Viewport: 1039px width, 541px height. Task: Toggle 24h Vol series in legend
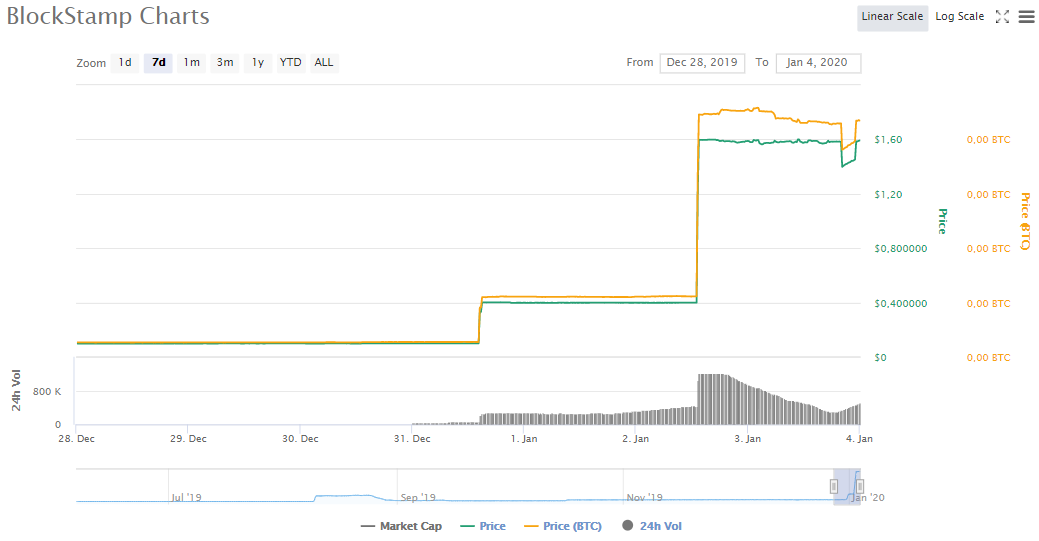pos(652,526)
